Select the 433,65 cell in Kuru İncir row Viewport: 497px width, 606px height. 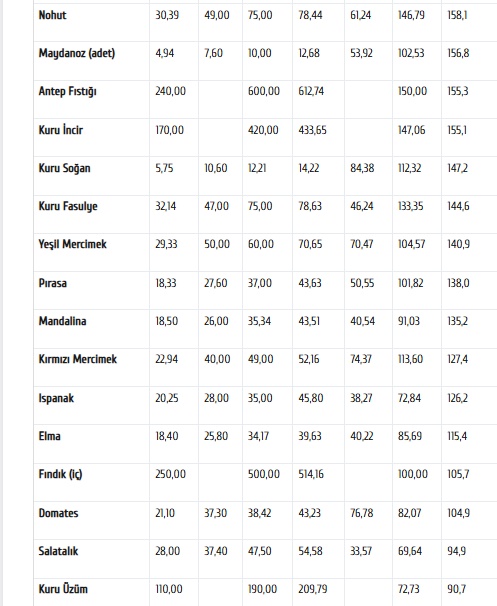coord(312,130)
